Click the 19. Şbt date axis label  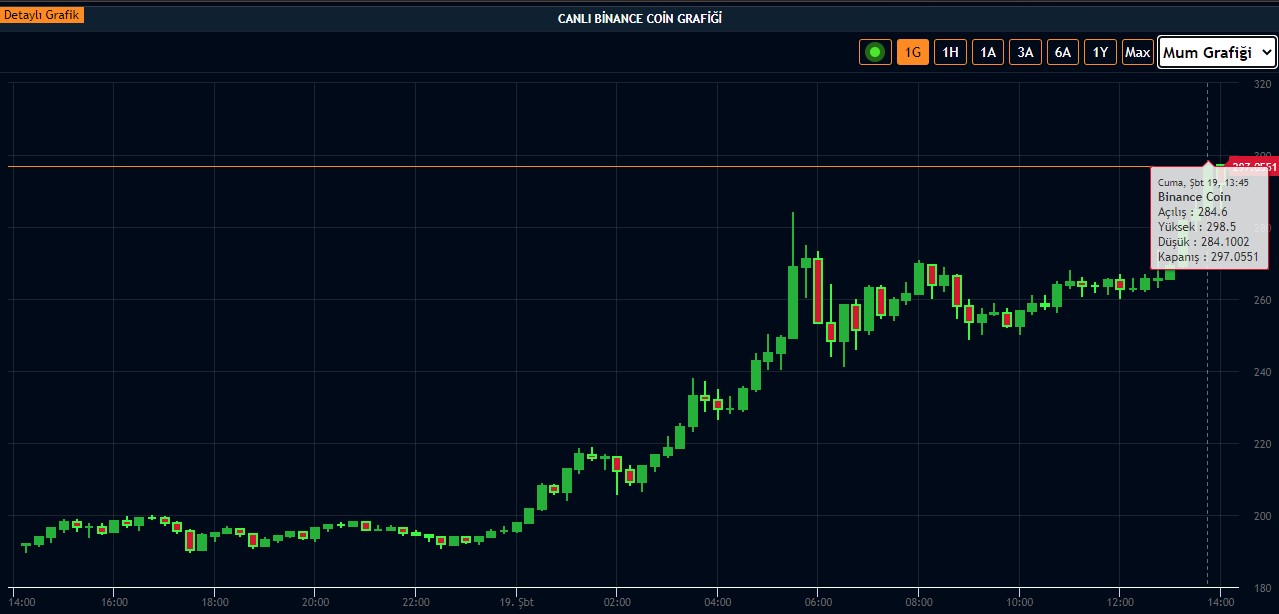(516, 602)
